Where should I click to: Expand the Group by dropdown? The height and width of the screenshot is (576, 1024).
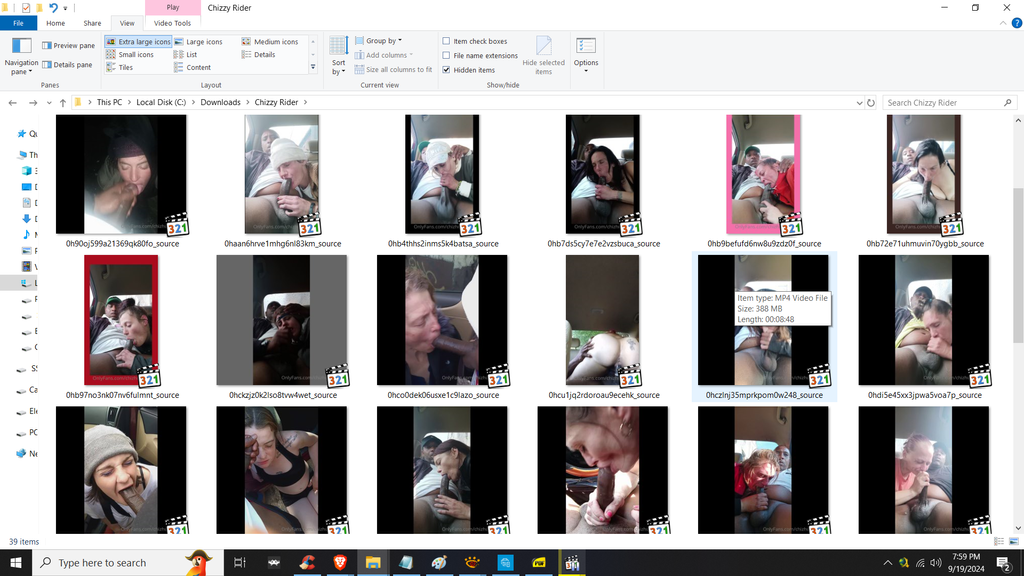click(x=383, y=41)
